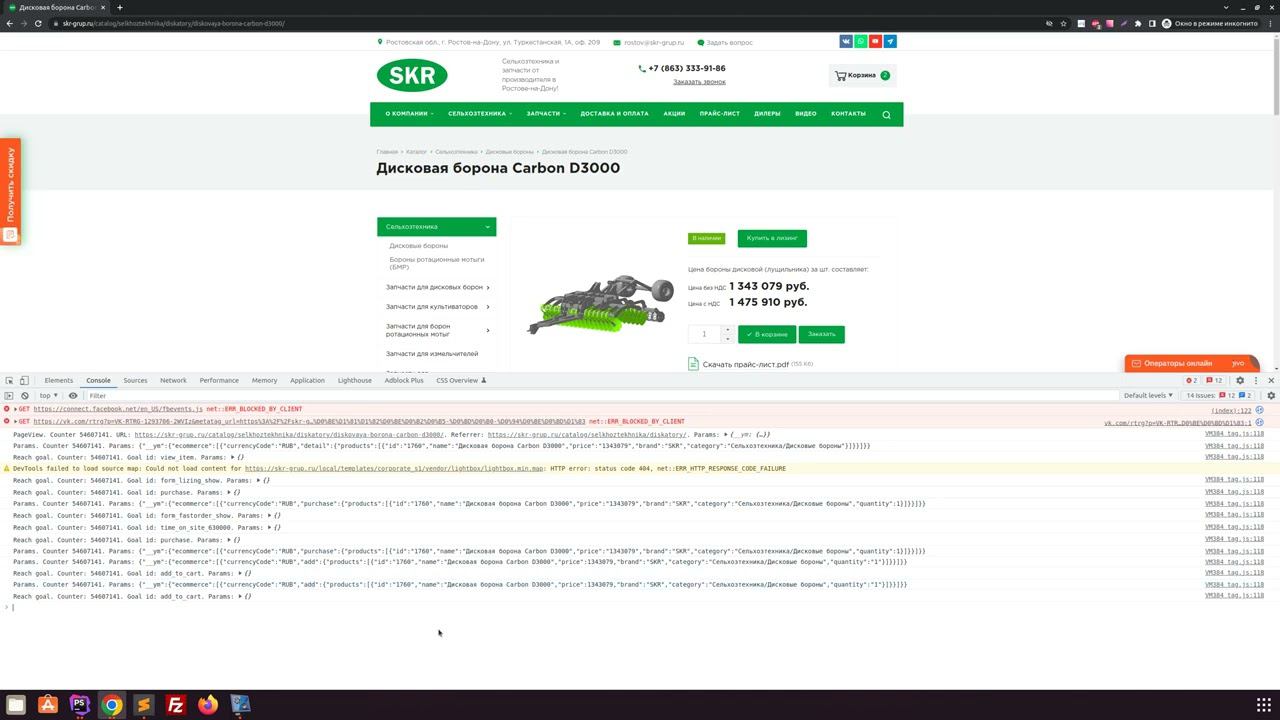Open the Корзина cart button
The width and height of the screenshot is (1280, 720).
(x=862, y=75)
